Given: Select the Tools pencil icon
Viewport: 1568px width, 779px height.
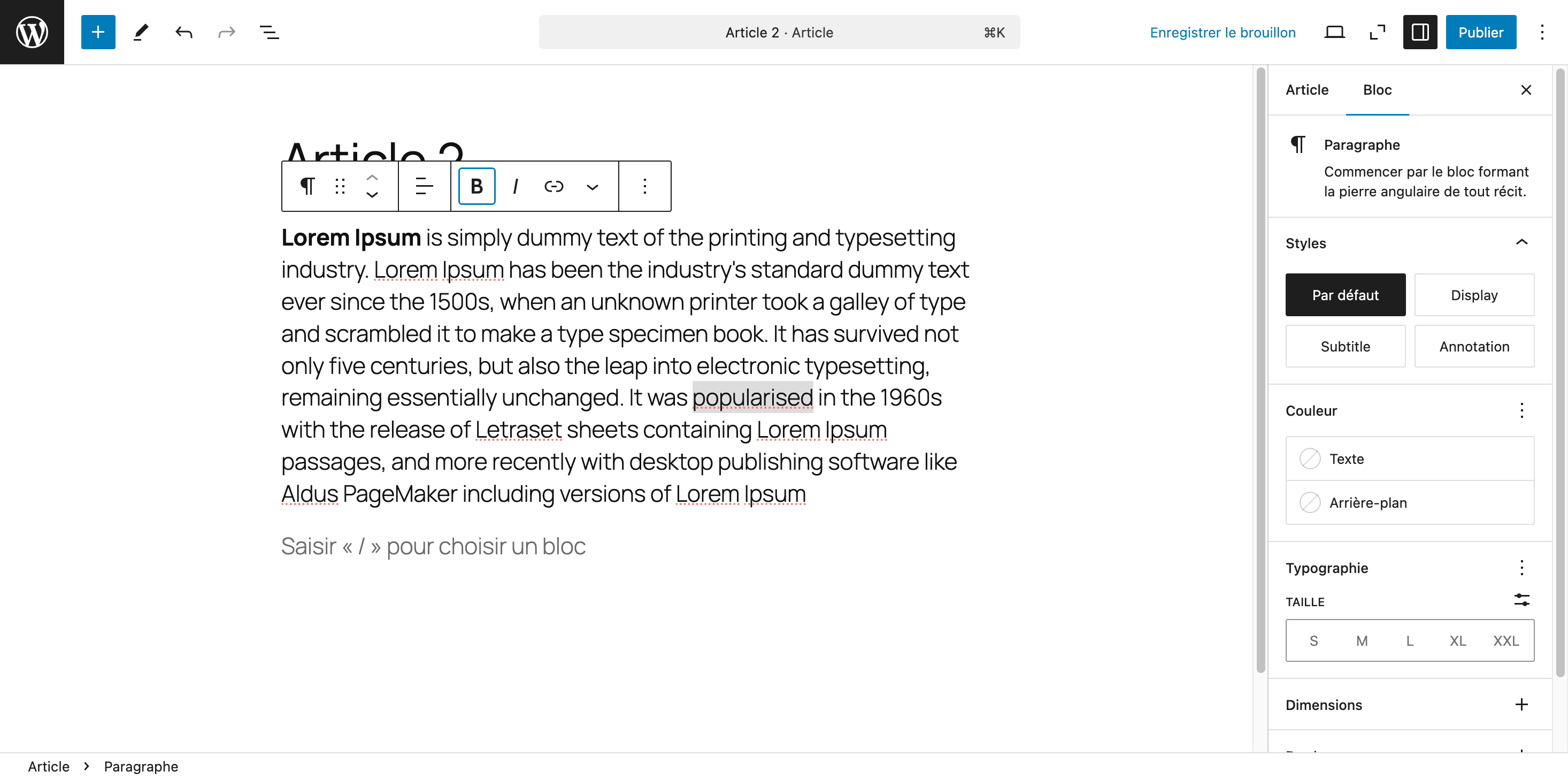Looking at the screenshot, I should tap(141, 32).
